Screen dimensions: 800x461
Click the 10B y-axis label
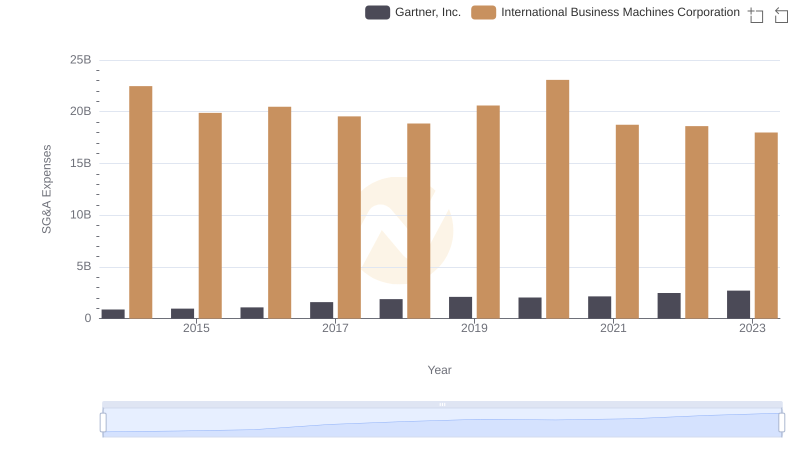(x=81, y=215)
